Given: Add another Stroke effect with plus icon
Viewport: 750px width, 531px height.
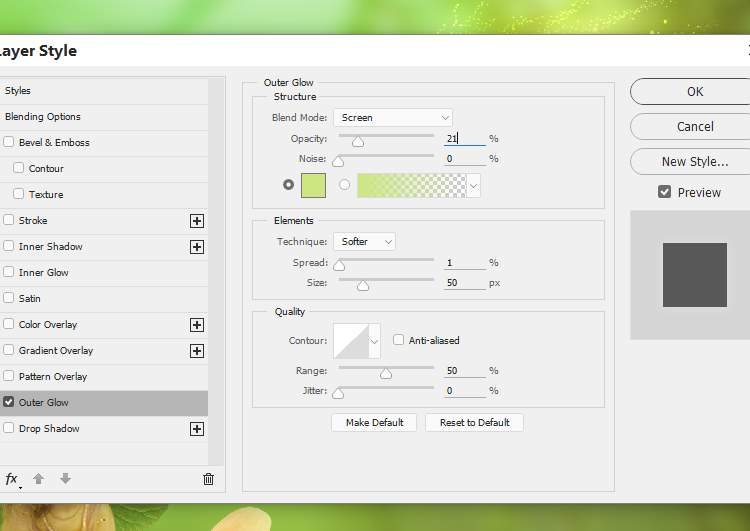Looking at the screenshot, I should click(197, 221).
